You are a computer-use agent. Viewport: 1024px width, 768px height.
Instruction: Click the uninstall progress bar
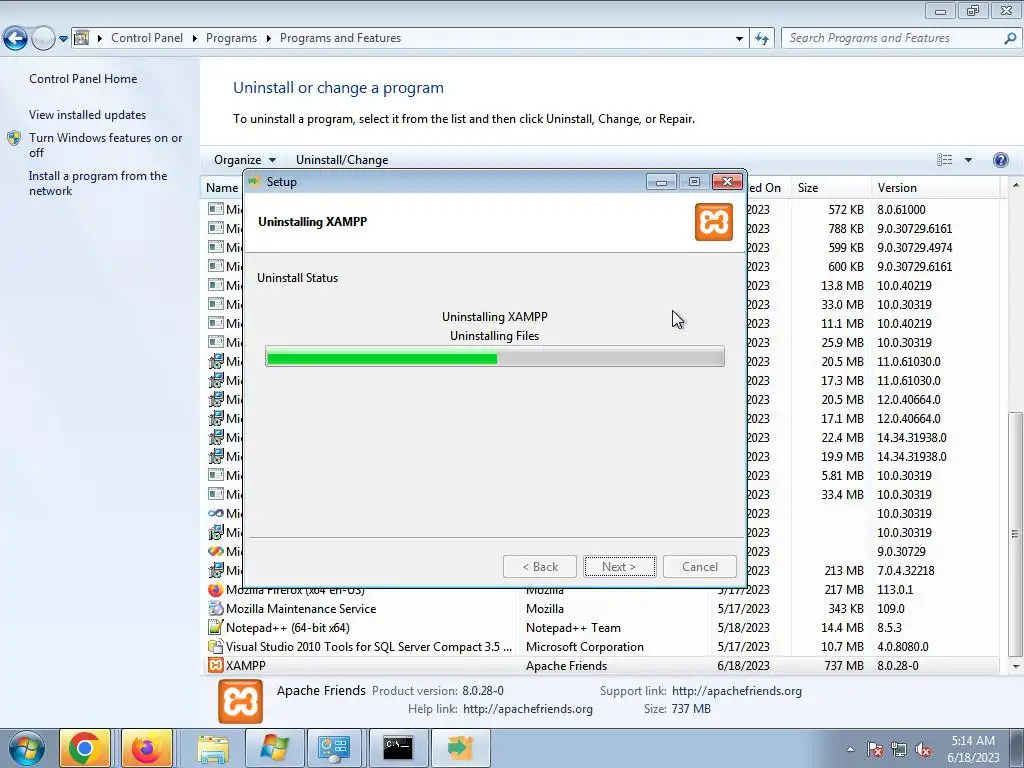(x=494, y=357)
